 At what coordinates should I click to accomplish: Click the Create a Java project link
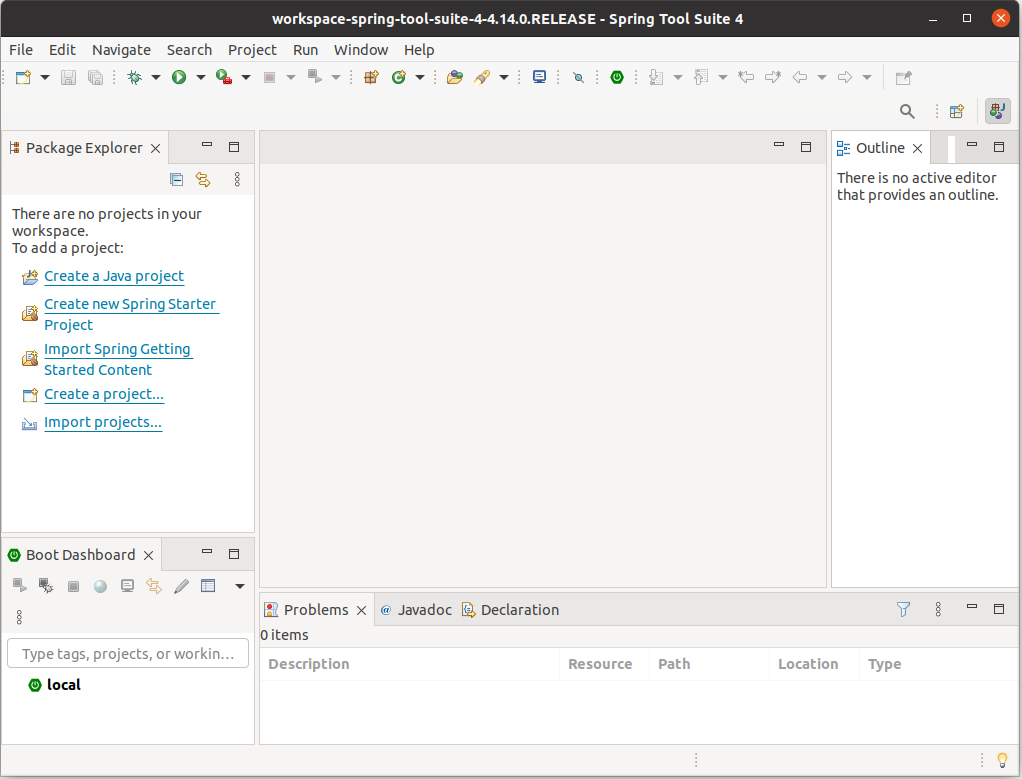coord(113,276)
